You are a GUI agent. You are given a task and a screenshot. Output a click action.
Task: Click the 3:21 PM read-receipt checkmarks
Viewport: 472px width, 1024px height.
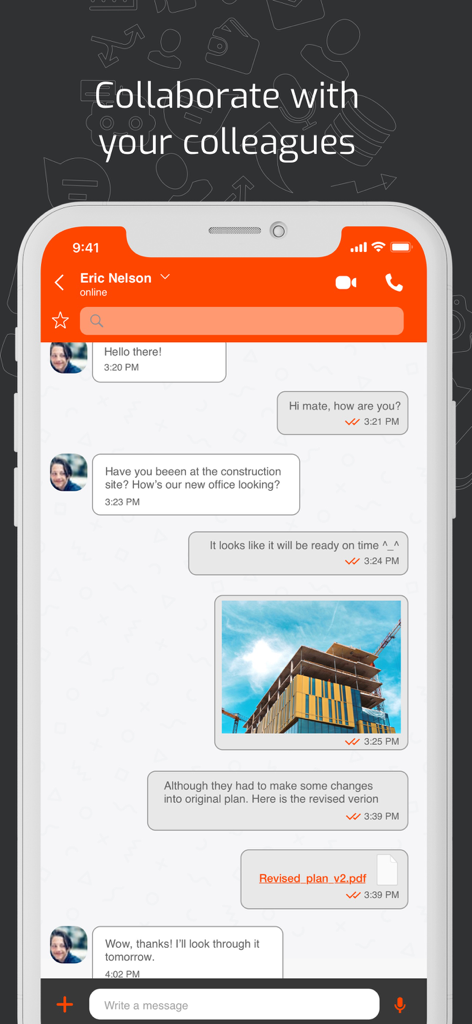tap(353, 422)
